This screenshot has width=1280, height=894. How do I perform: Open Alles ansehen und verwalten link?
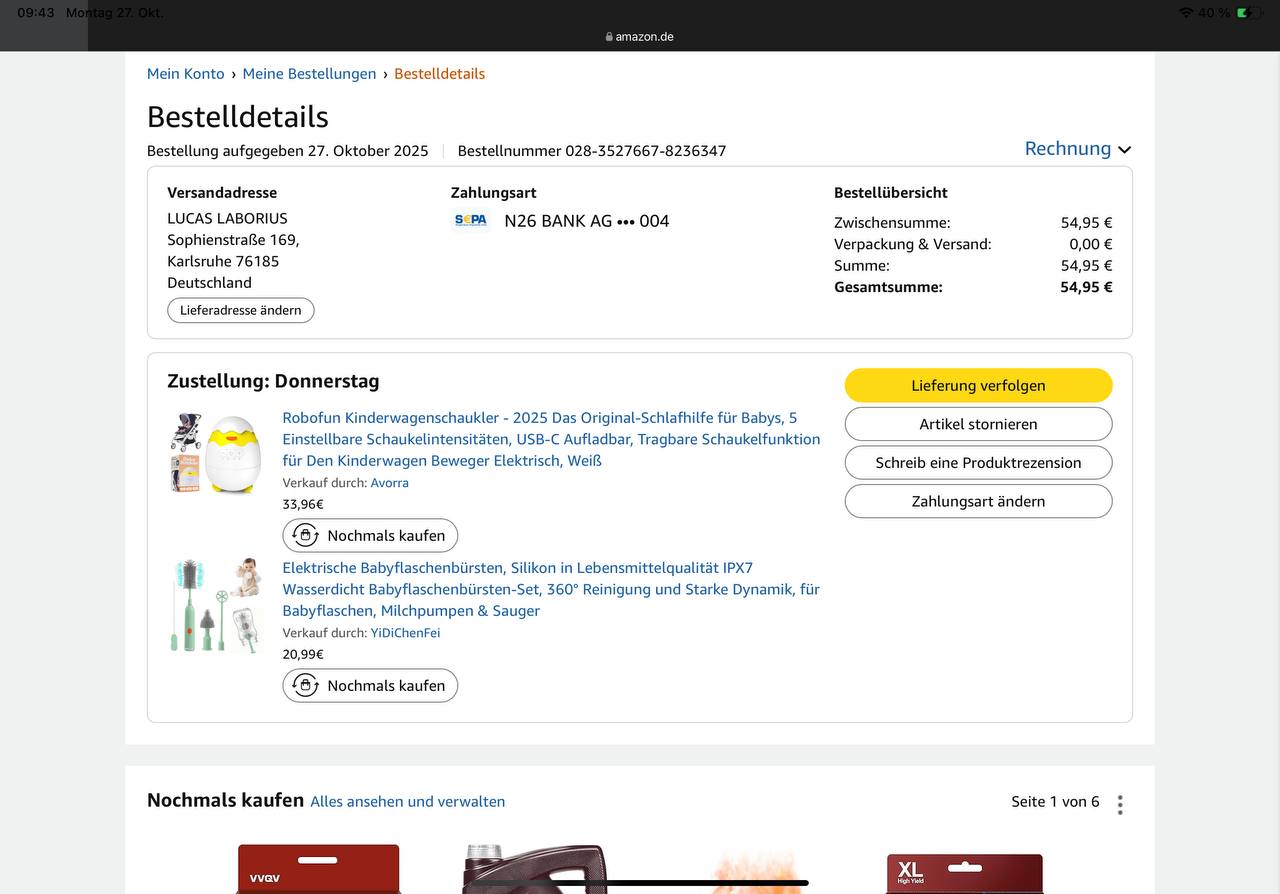[407, 802]
